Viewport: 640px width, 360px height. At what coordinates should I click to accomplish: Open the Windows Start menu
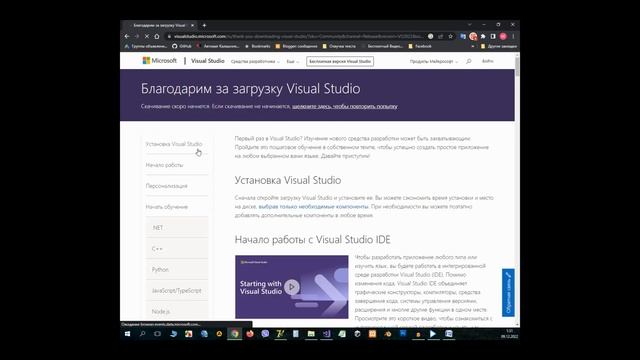tap(127, 334)
